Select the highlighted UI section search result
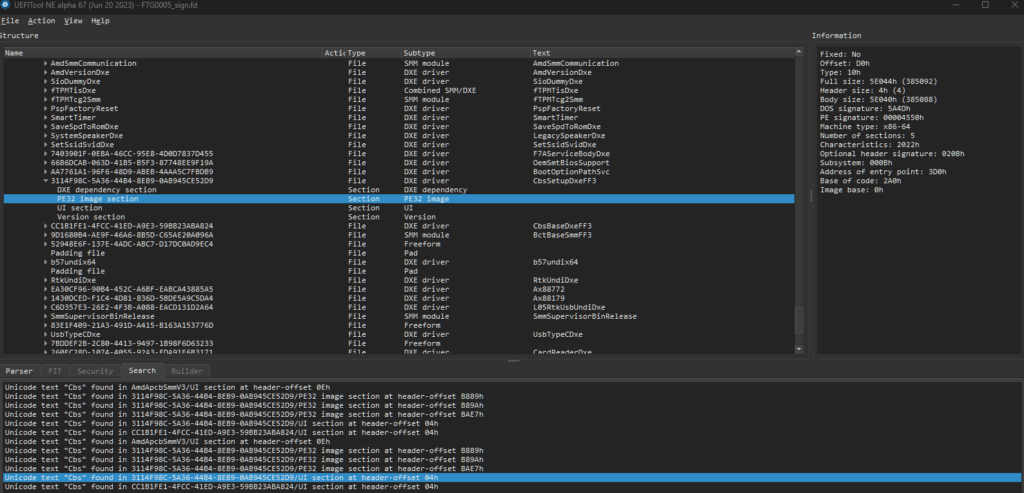The height and width of the screenshot is (493, 1024). coord(511,477)
